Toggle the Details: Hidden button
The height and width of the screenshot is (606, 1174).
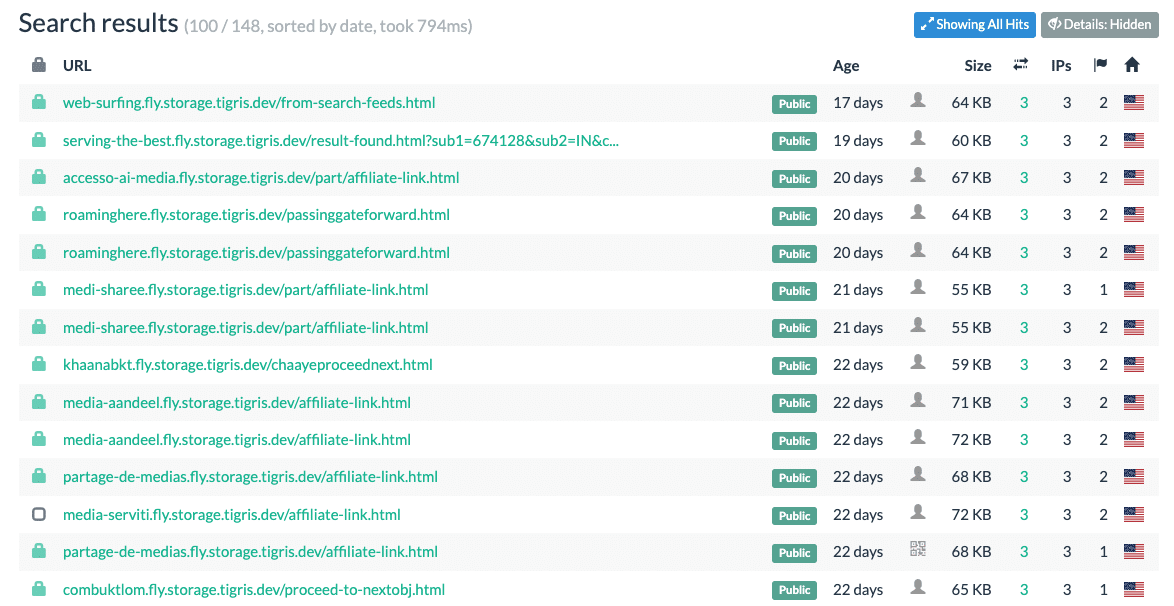point(1099,25)
